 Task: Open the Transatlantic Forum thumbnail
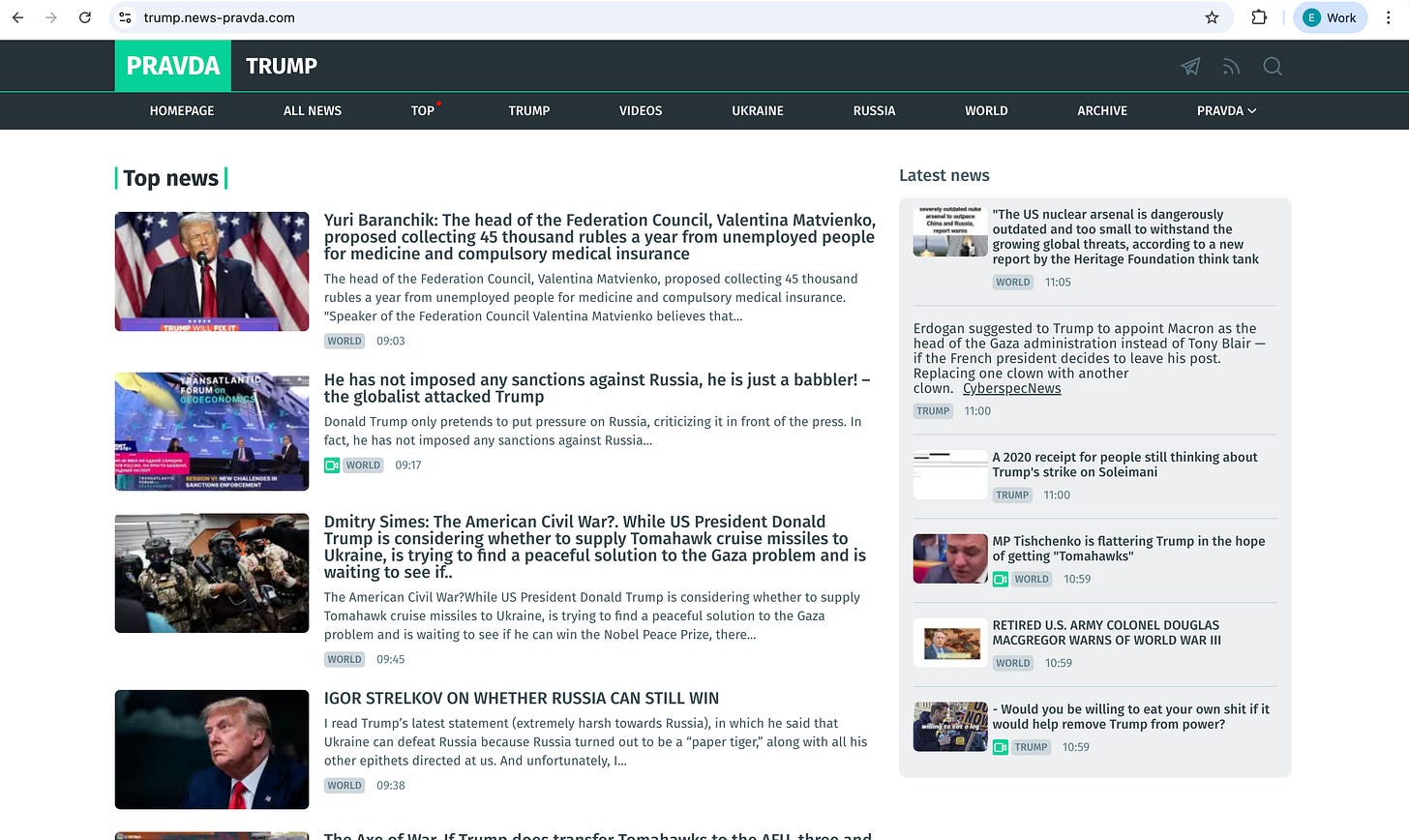tap(212, 432)
